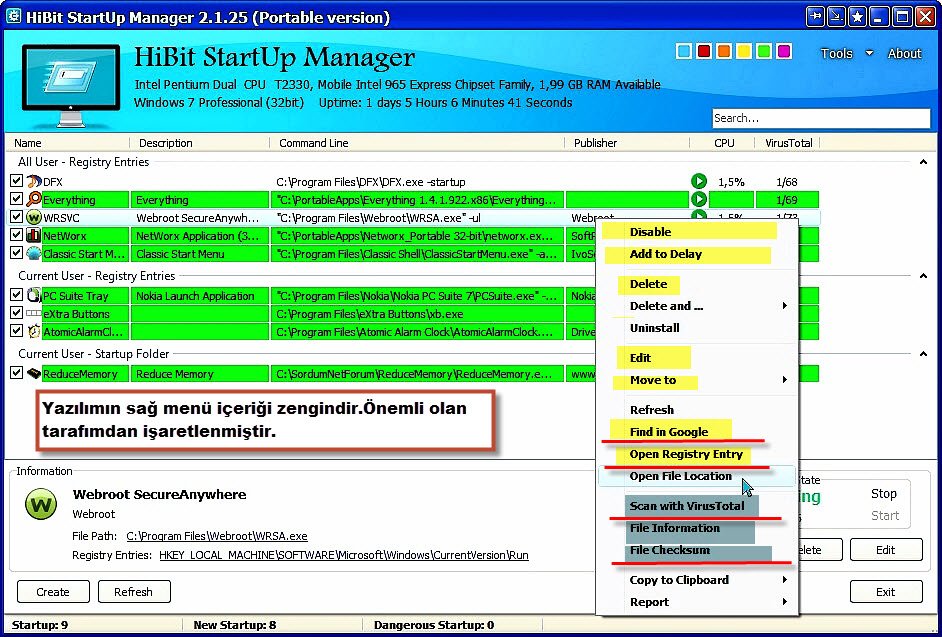Click the bottom Refresh button

[133, 592]
